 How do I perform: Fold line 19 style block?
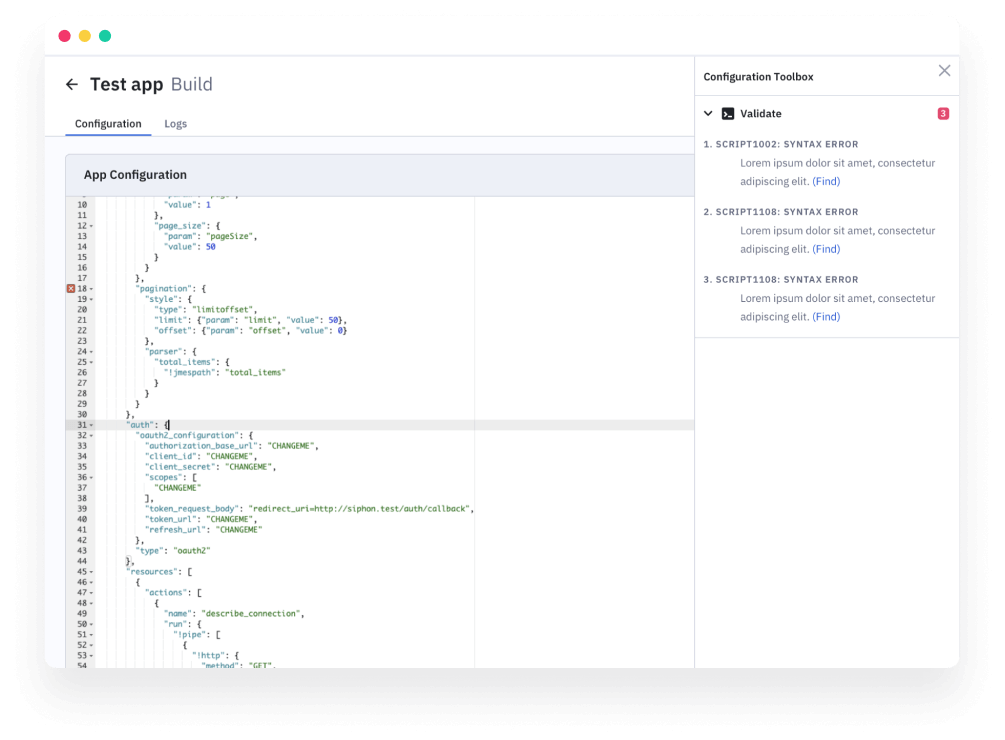click(91, 299)
